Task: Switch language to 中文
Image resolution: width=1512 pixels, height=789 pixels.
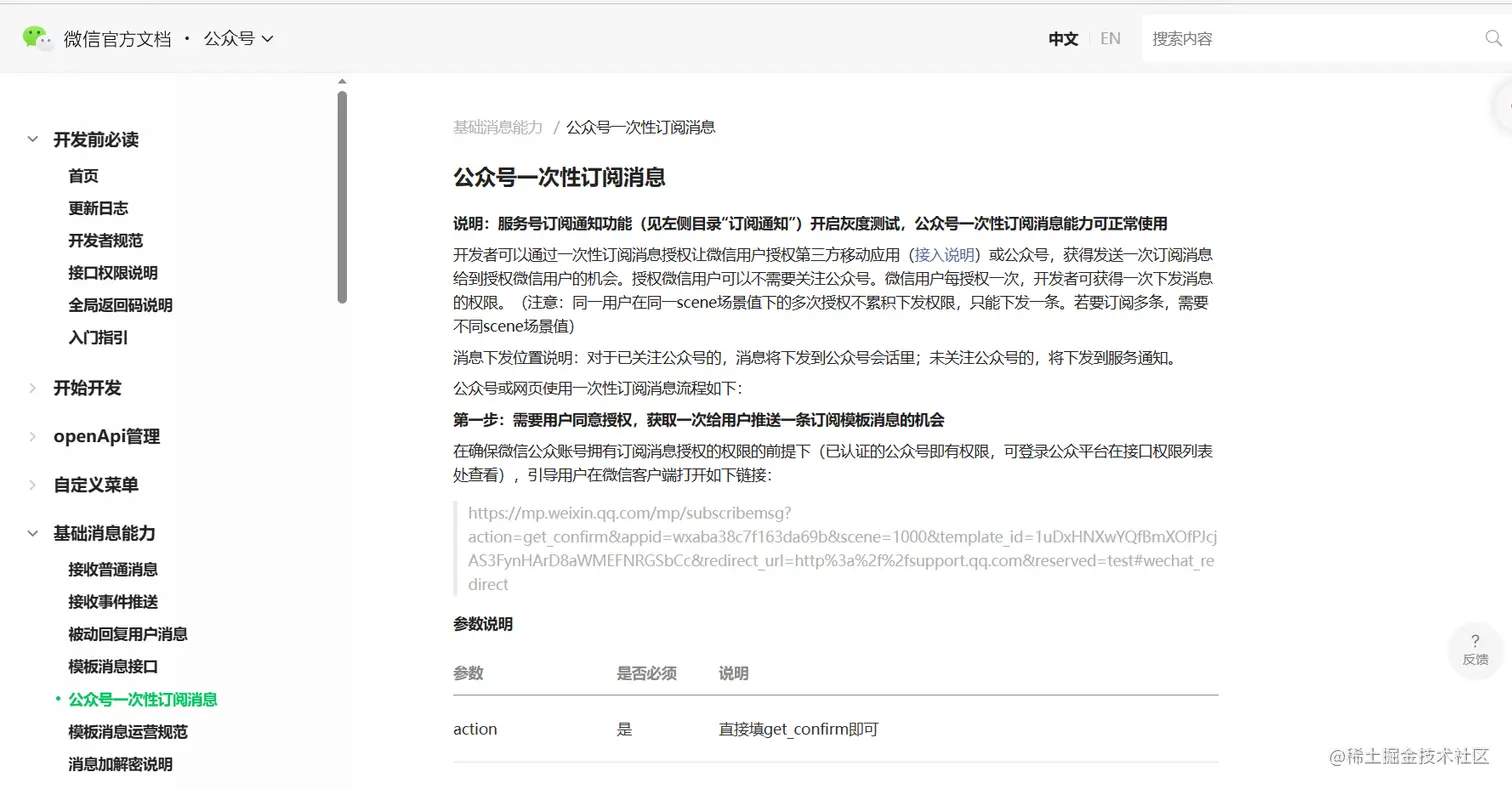Action: [1063, 39]
